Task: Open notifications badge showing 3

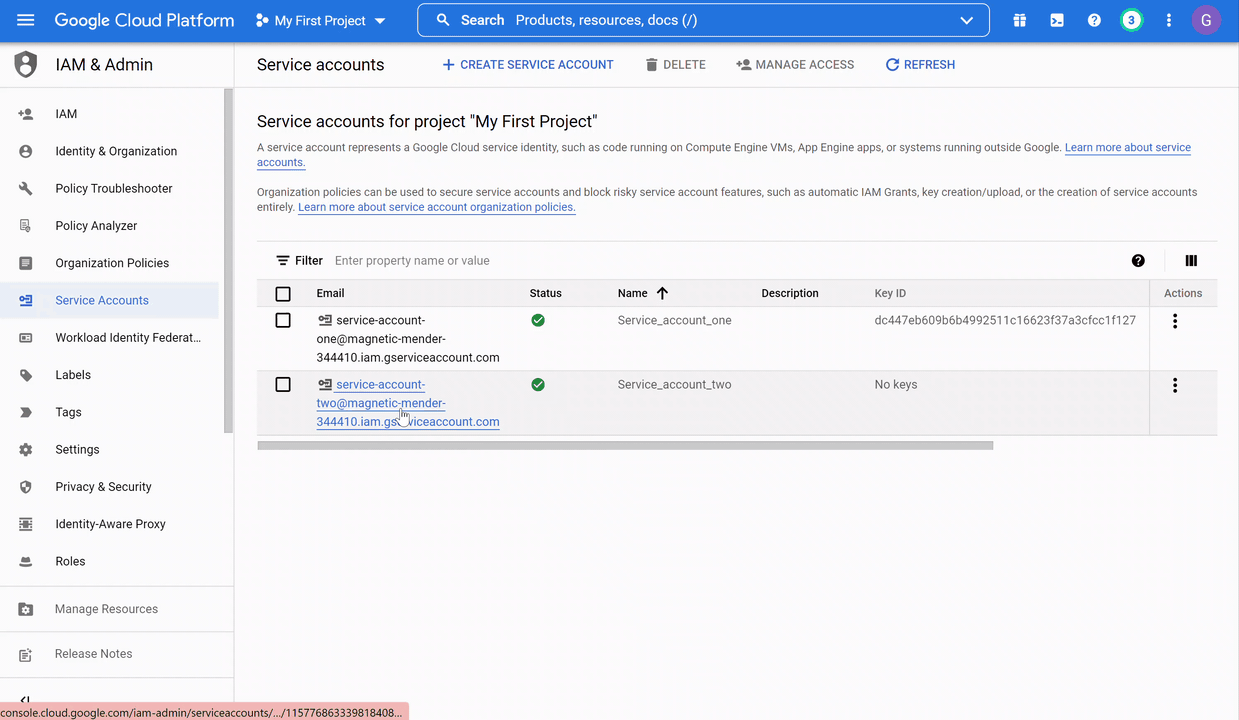Action: pos(1131,20)
